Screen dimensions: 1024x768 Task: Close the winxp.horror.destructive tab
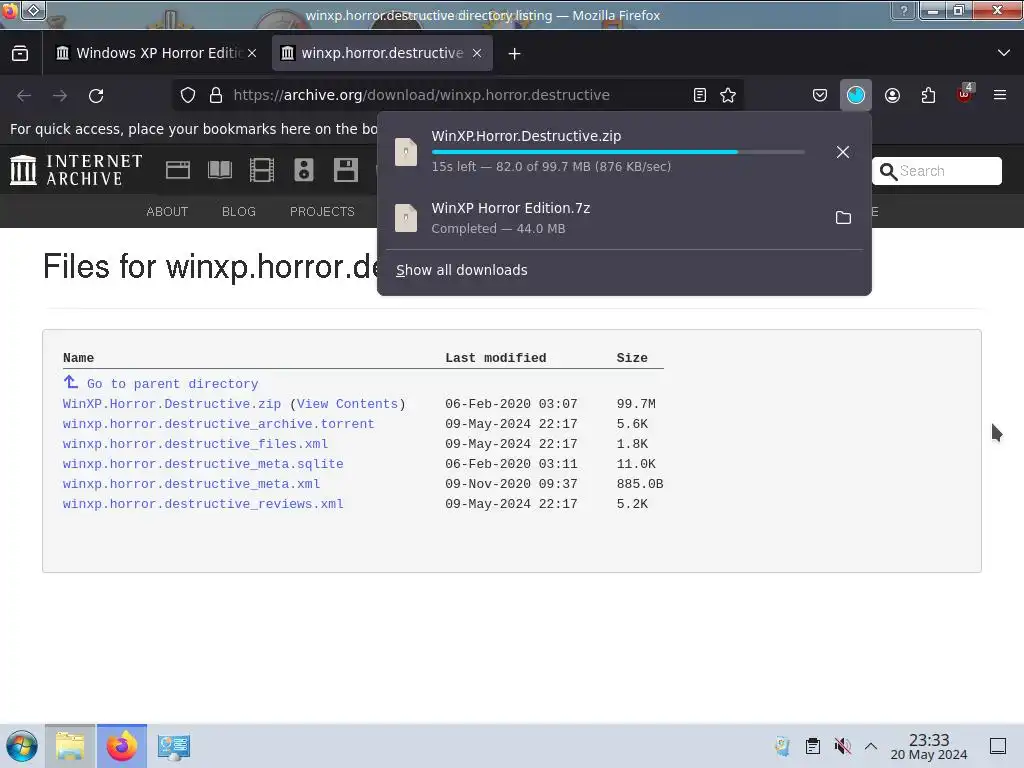[x=477, y=53]
